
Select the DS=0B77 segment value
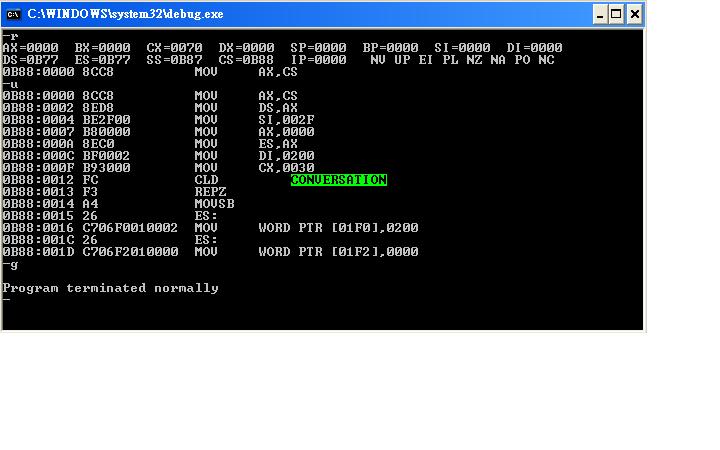[x=30, y=60]
